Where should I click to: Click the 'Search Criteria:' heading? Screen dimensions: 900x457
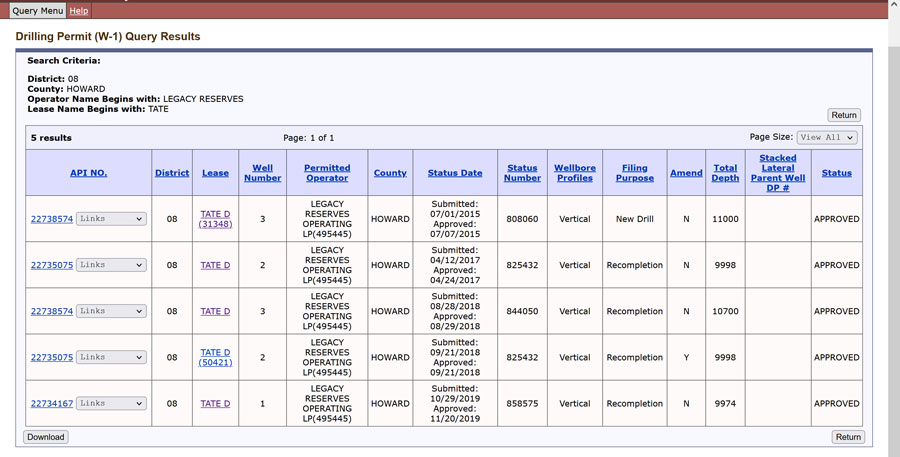[x=64, y=60]
